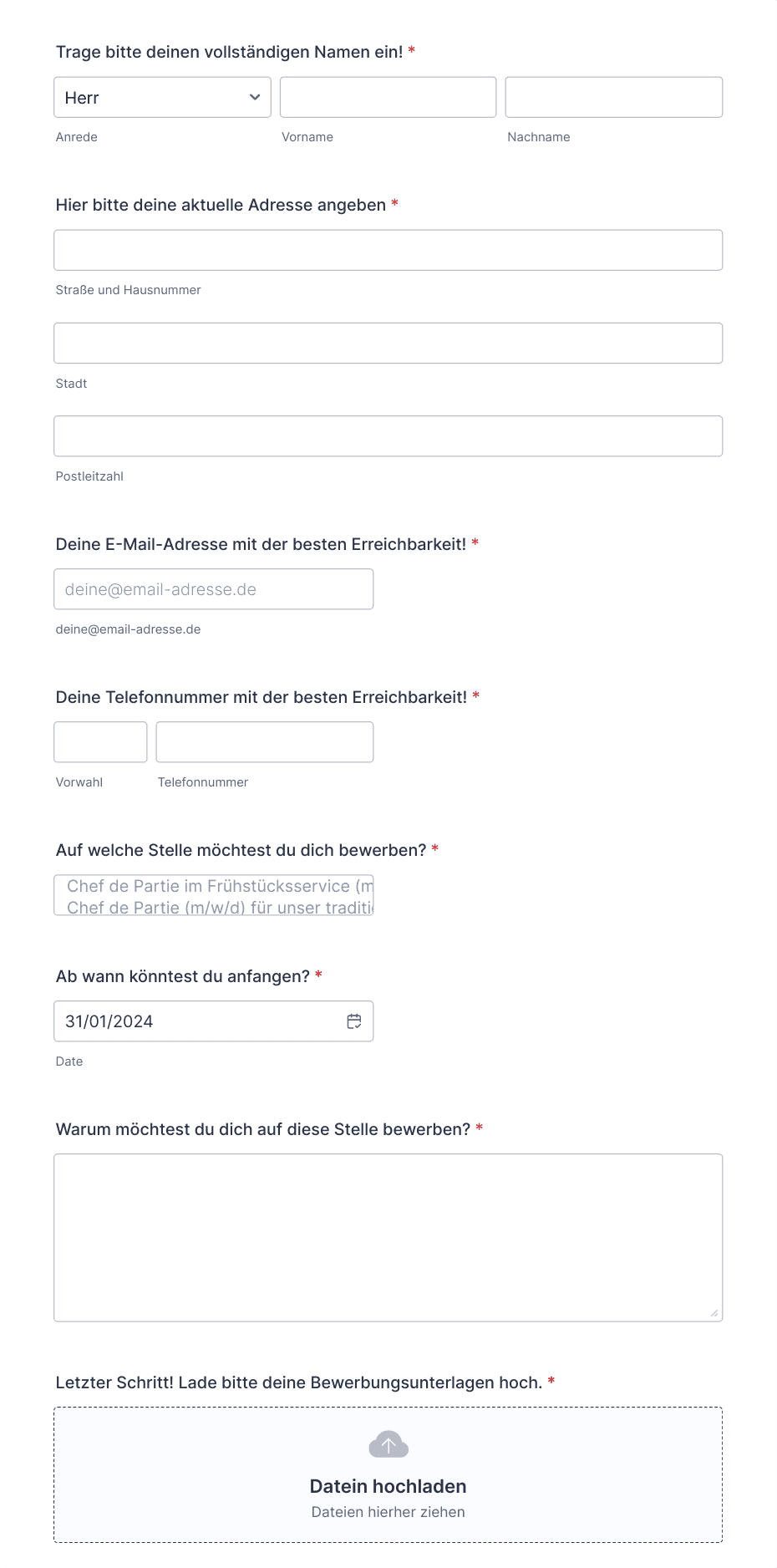This screenshot has height=1568, width=777.
Task: Click the chevron arrow in Anrede selector
Action: [x=255, y=98]
